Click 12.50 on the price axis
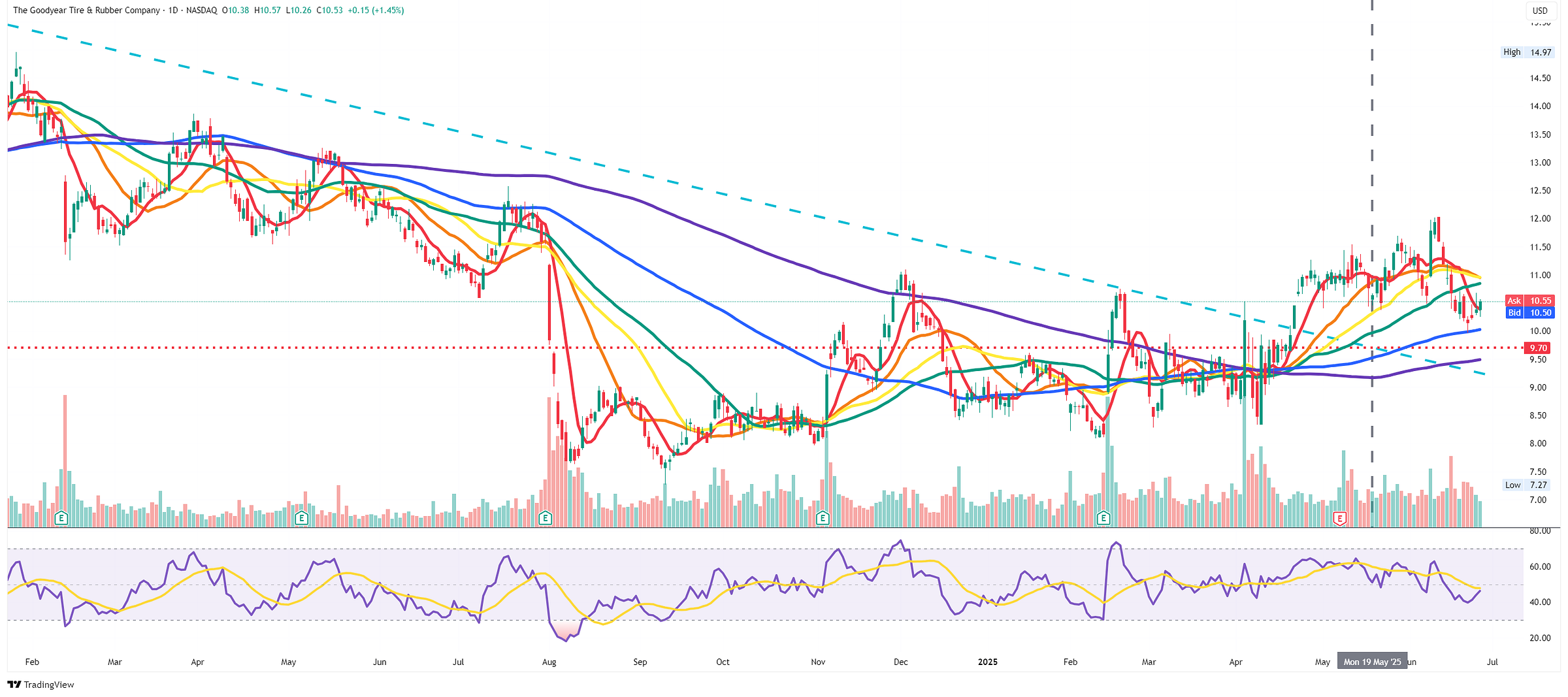1568x697 pixels. click(x=1540, y=191)
